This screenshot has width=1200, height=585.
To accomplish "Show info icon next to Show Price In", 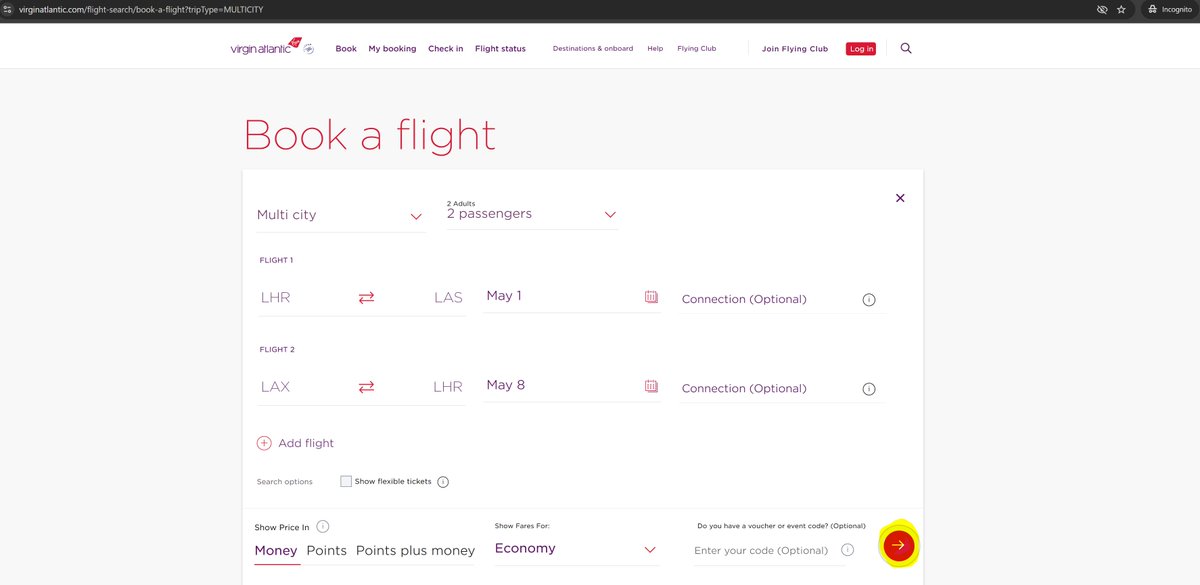I will pyautogui.click(x=323, y=527).
